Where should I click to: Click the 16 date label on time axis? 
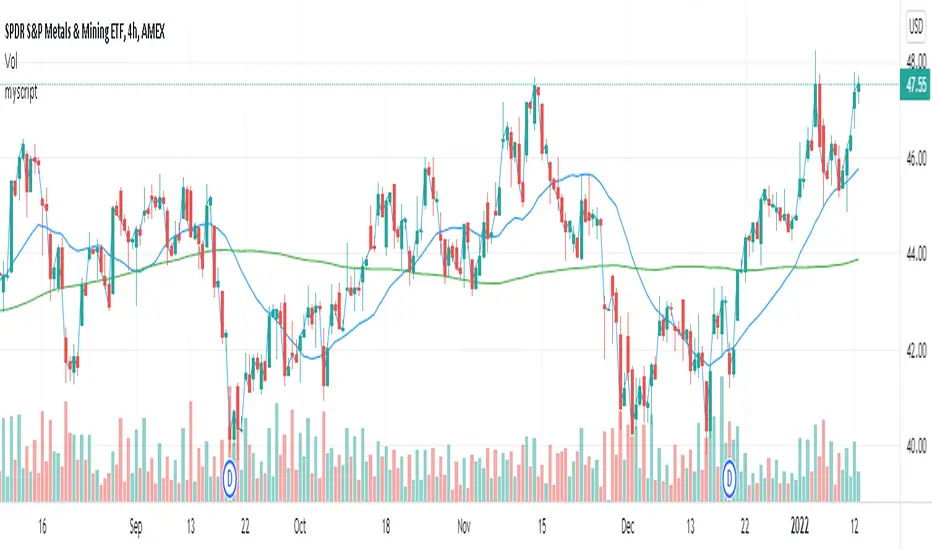pos(42,527)
